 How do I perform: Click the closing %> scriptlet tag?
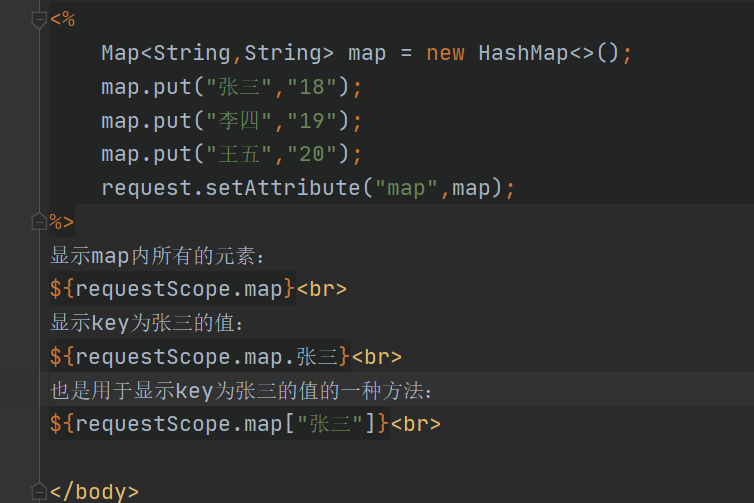(62, 222)
